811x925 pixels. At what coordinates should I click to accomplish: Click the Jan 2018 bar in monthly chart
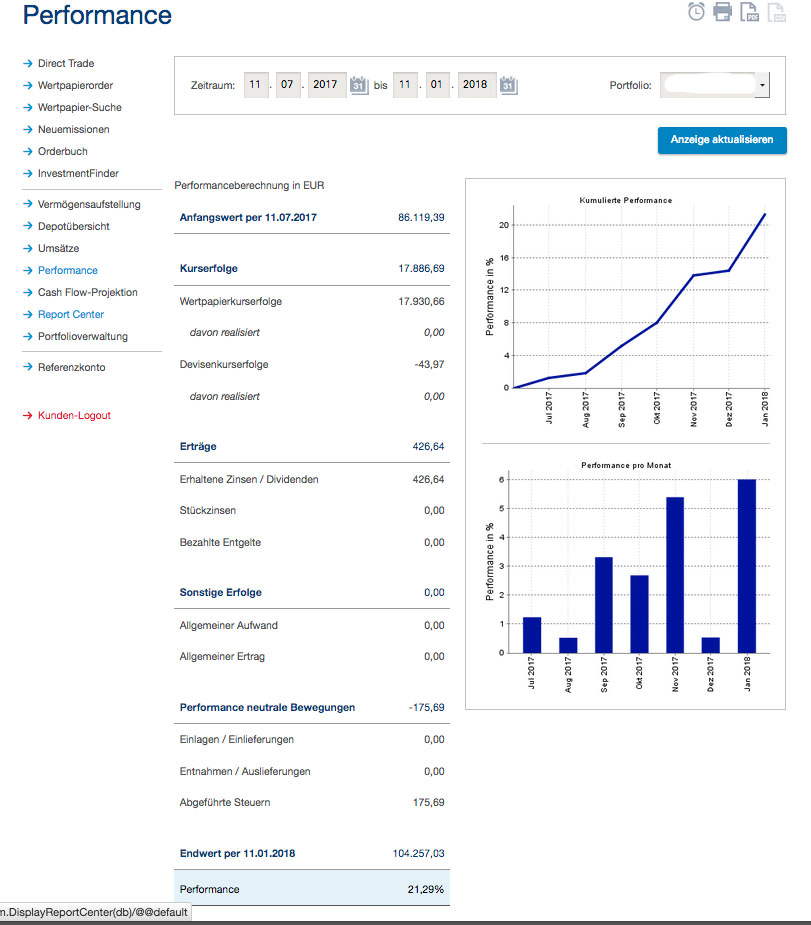[746, 566]
